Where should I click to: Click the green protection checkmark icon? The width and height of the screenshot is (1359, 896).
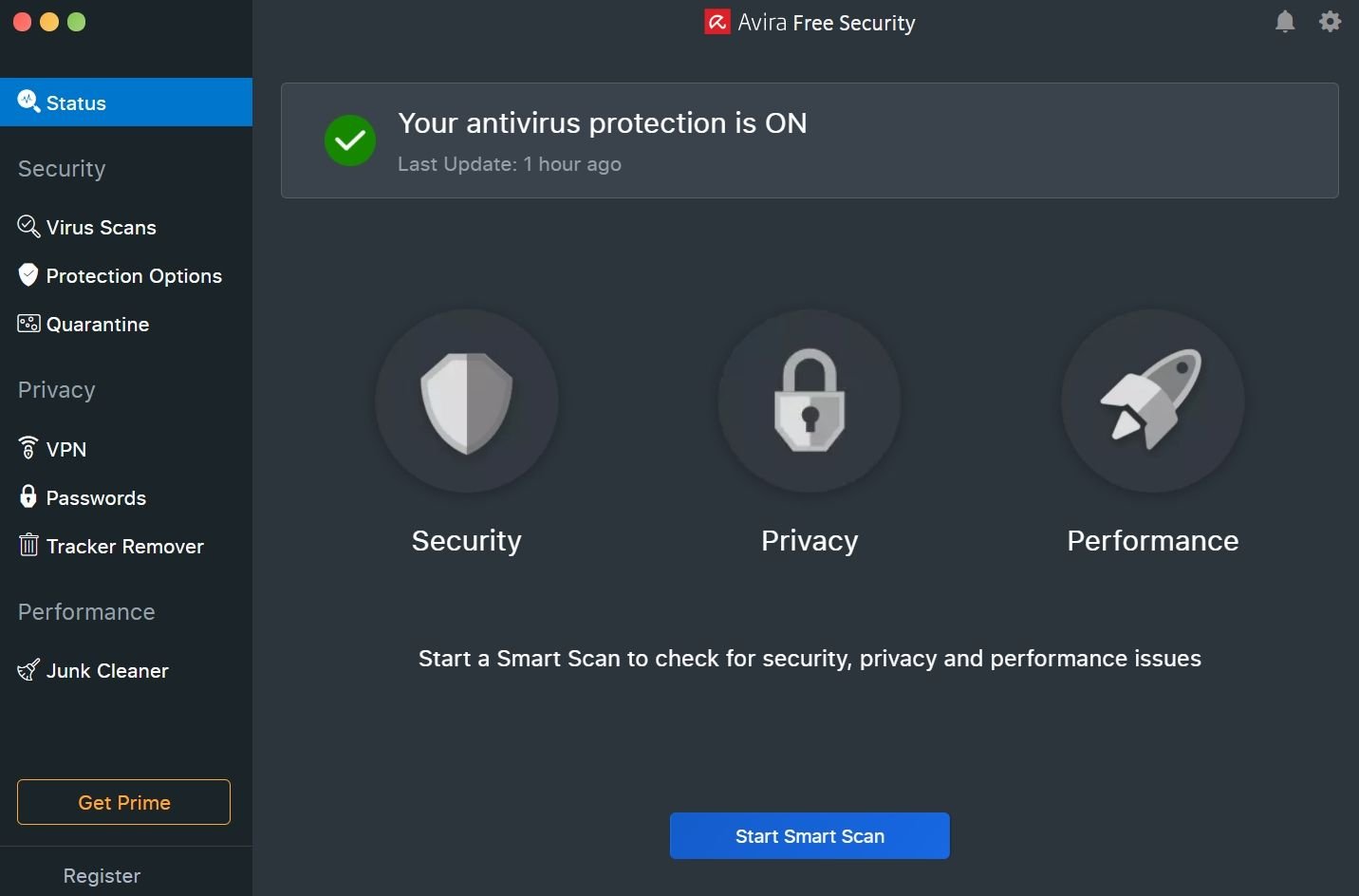click(x=350, y=140)
